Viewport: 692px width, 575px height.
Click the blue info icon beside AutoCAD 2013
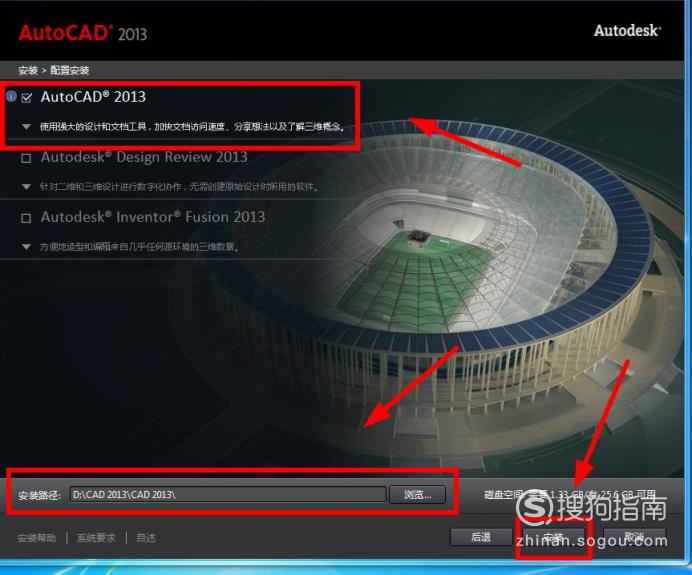click(x=11, y=96)
